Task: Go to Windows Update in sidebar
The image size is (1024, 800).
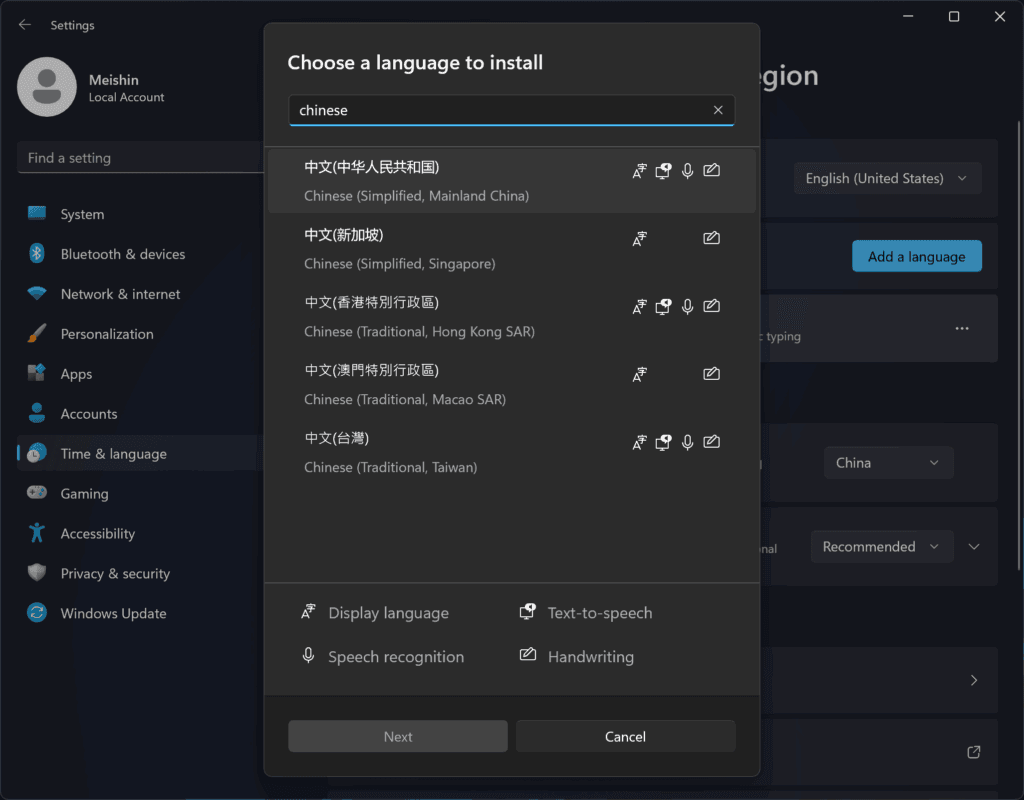Action: point(113,614)
